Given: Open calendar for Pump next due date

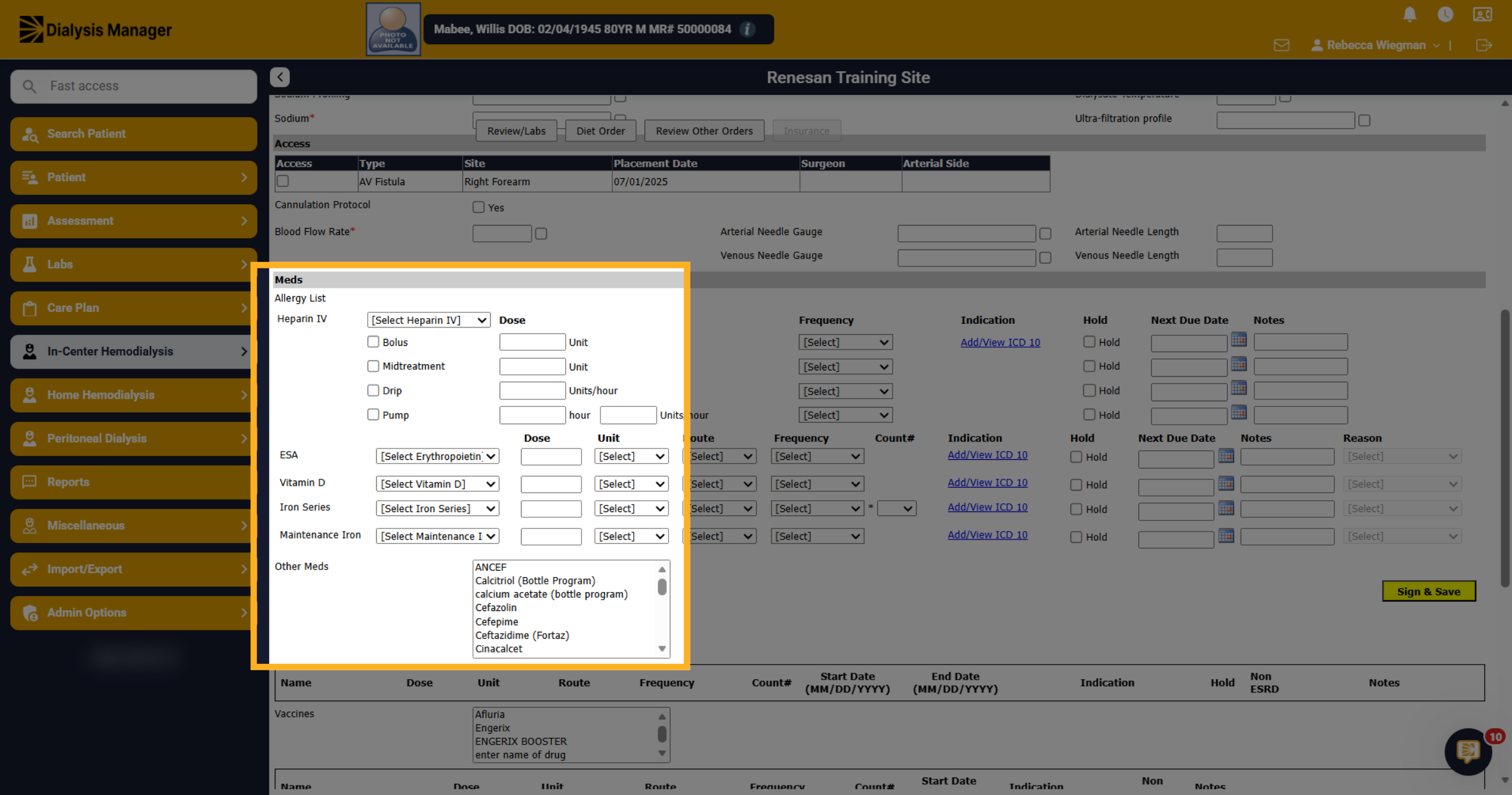Looking at the screenshot, I should click(1239, 413).
